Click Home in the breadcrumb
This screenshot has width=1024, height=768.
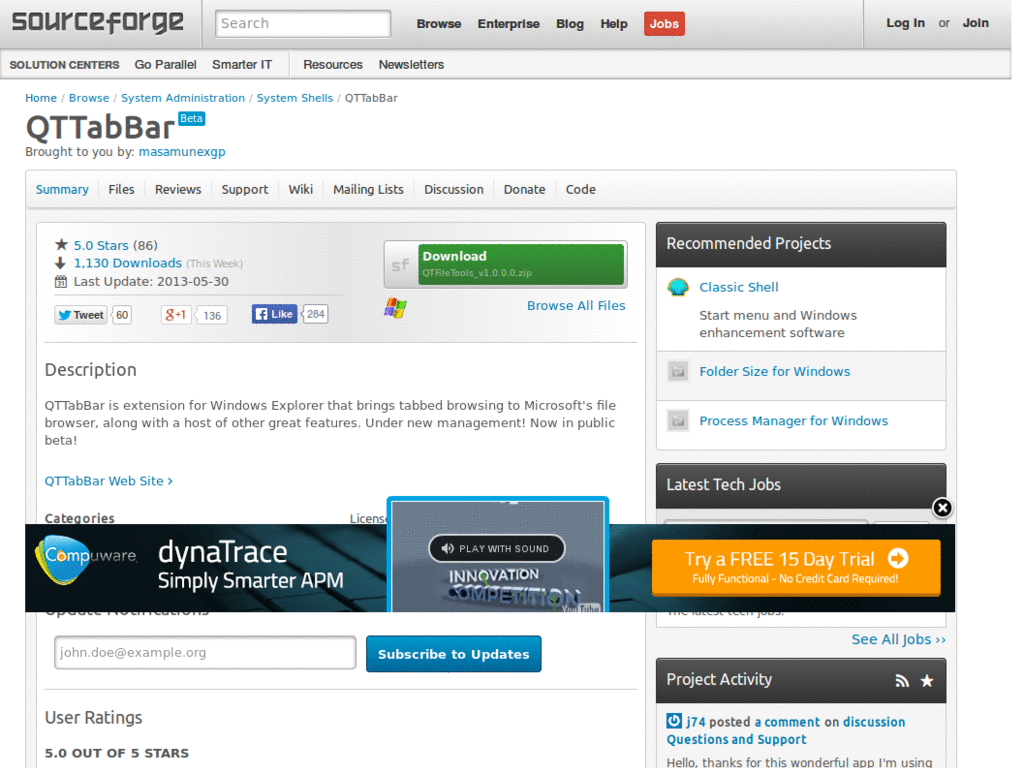tap(41, 98)
